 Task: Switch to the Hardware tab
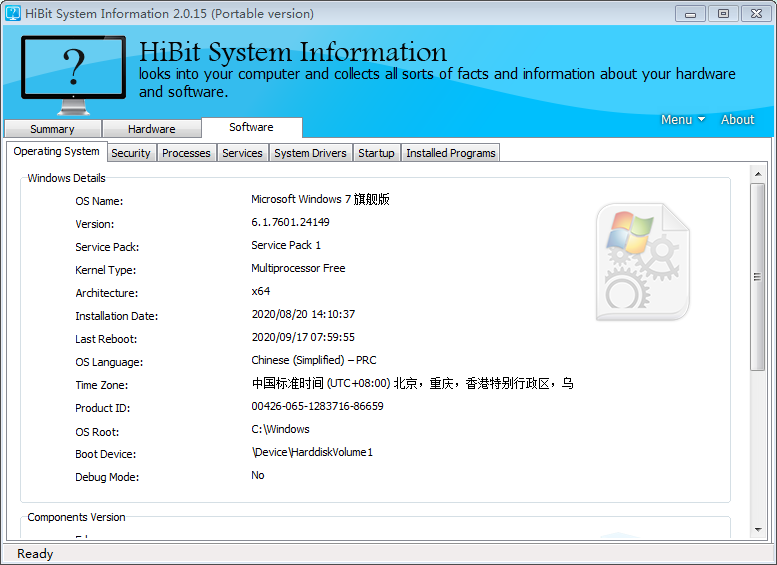coord(151,129)
